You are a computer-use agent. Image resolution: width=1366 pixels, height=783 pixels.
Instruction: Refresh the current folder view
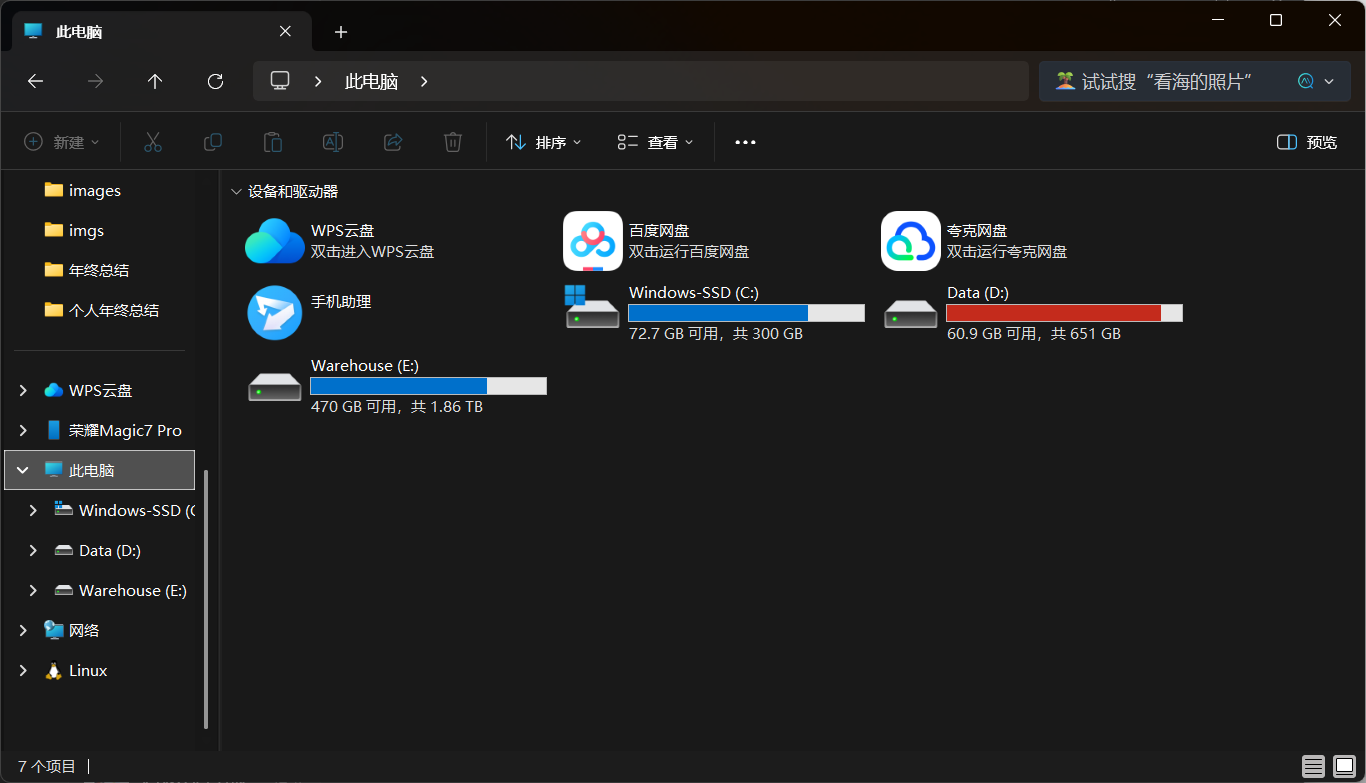coord(215,82)
